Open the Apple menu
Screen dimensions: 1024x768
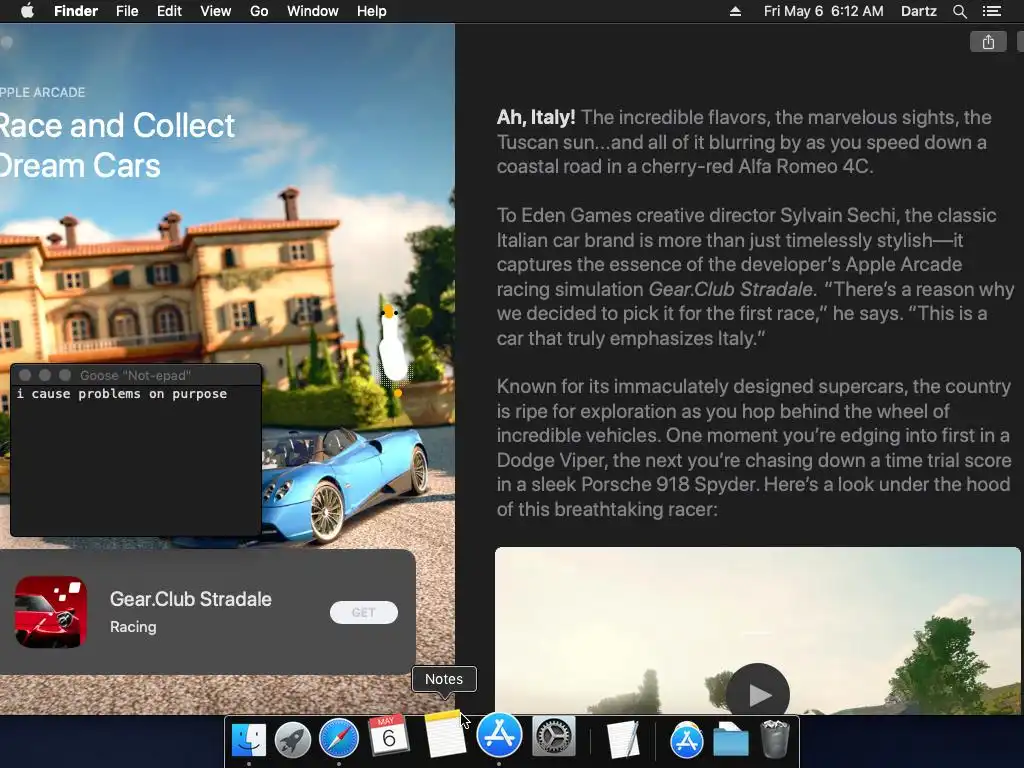click(27, 11)
